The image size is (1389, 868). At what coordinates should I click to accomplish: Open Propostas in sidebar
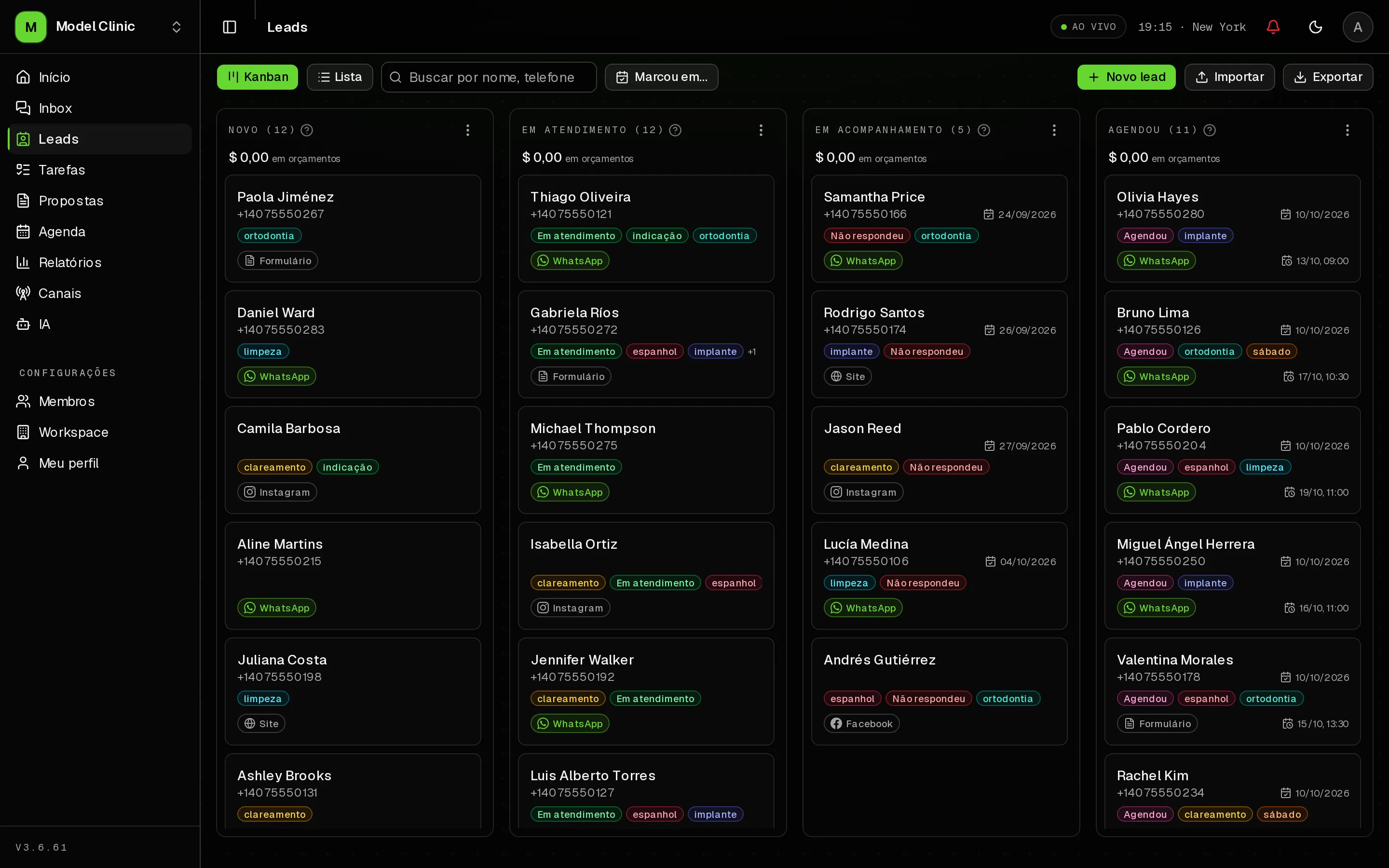(x=100, y=200)
